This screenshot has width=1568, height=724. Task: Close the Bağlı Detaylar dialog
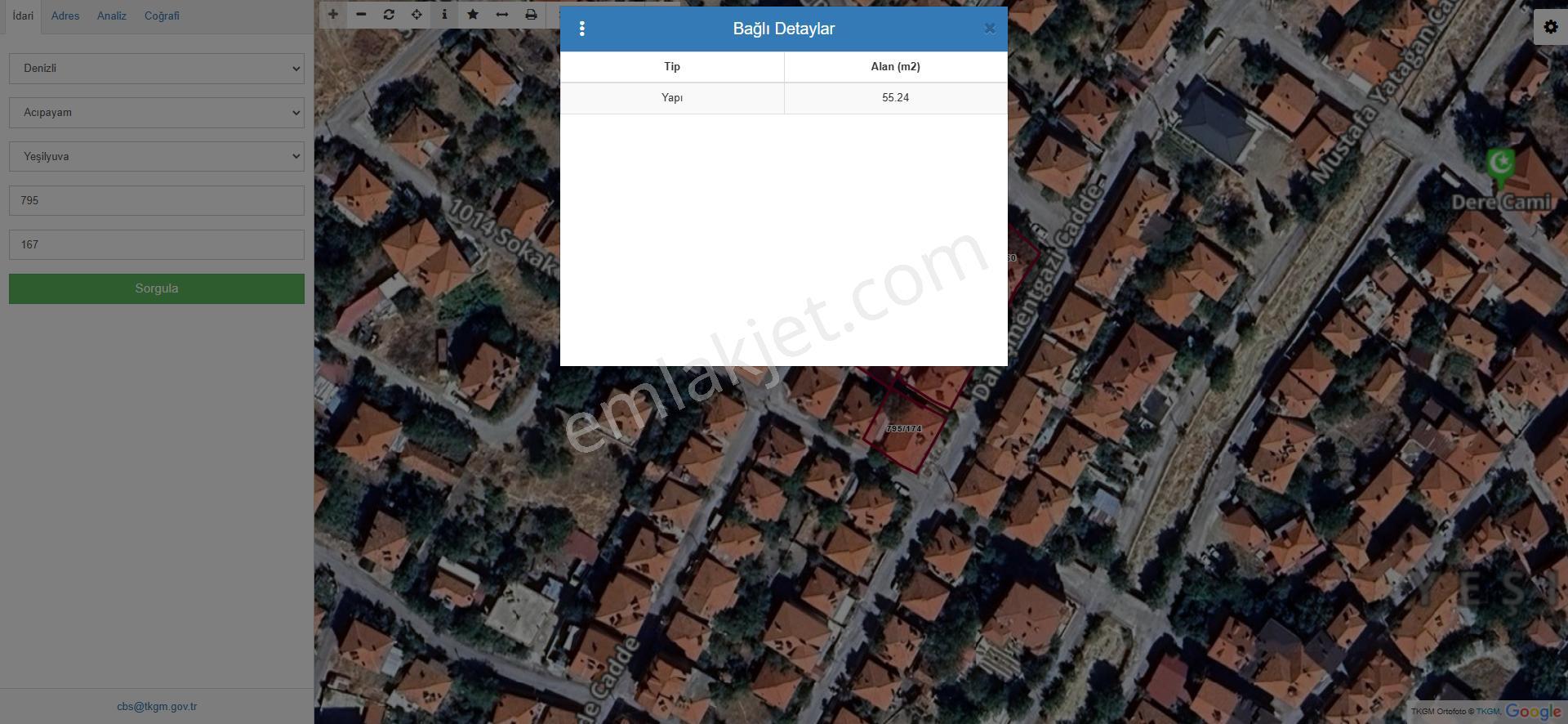990,29
